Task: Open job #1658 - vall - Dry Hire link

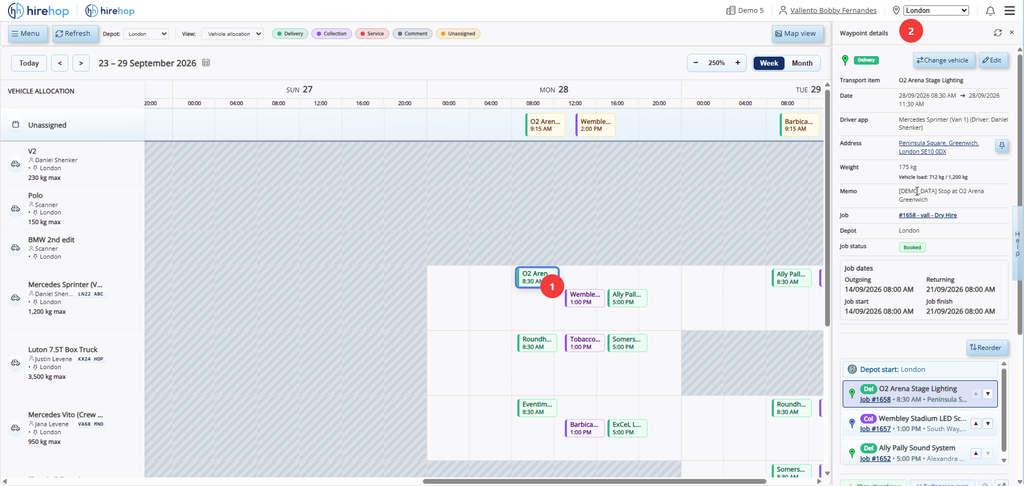Action: (x=928, y=215)
